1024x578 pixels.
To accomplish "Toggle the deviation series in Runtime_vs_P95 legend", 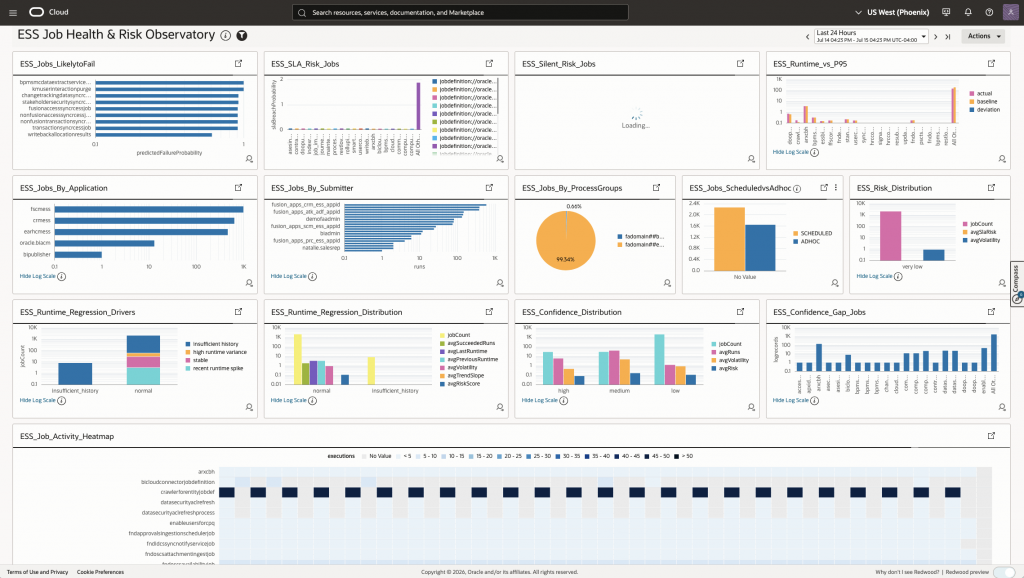I will coord(984,110).
